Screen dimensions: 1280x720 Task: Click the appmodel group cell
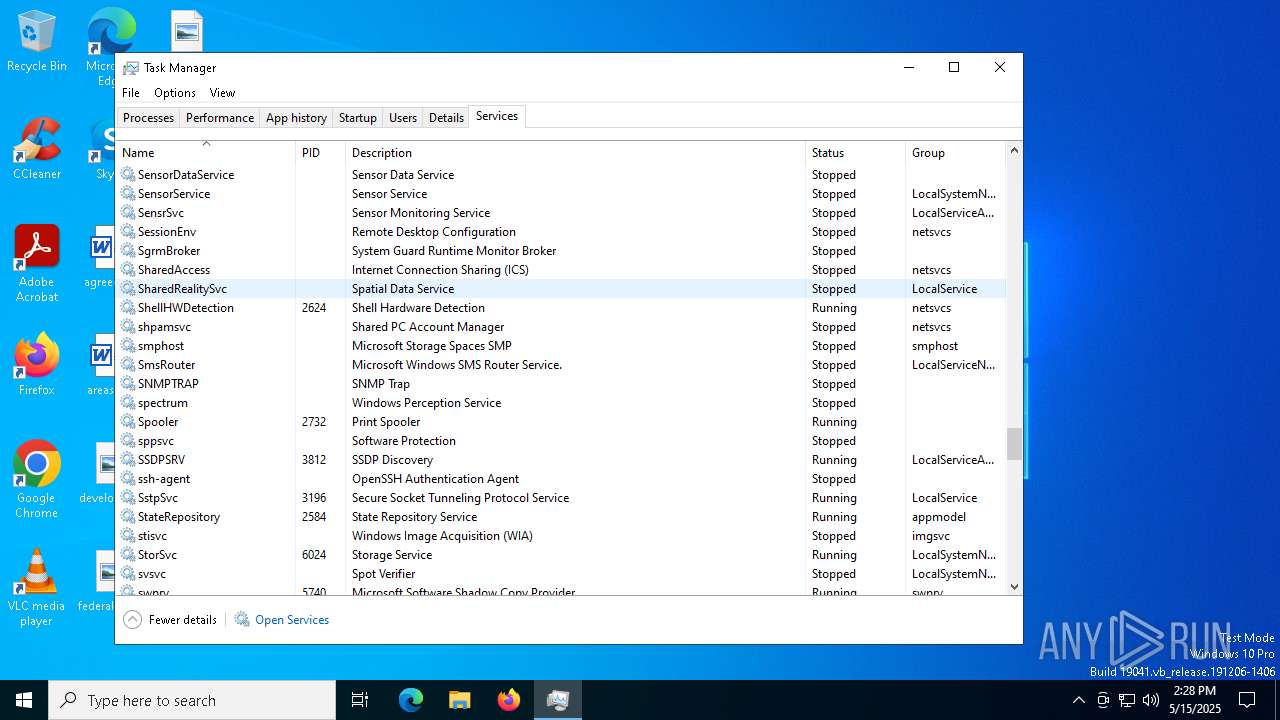point(939,516)
